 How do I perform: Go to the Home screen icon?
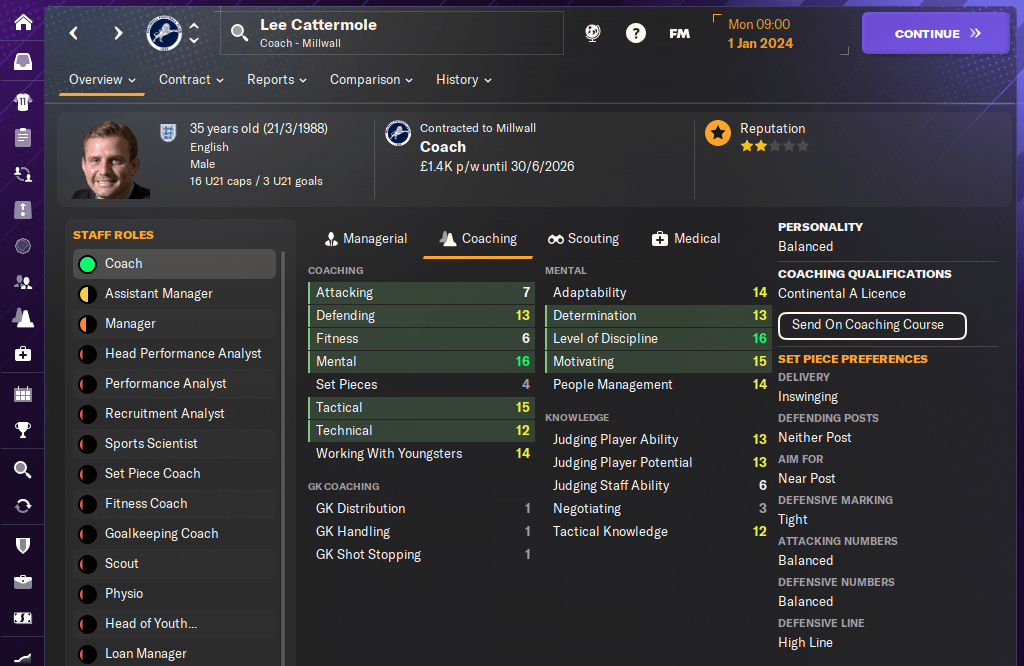pos(23,23)
